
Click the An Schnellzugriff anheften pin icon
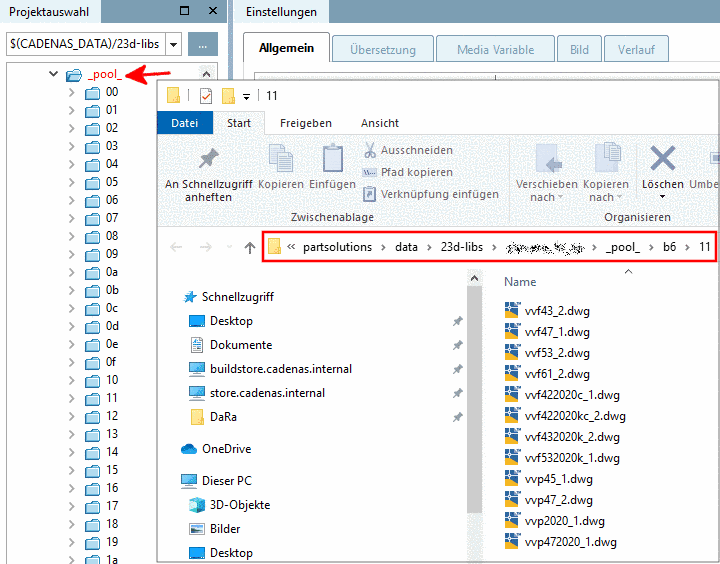click(209, 158)
